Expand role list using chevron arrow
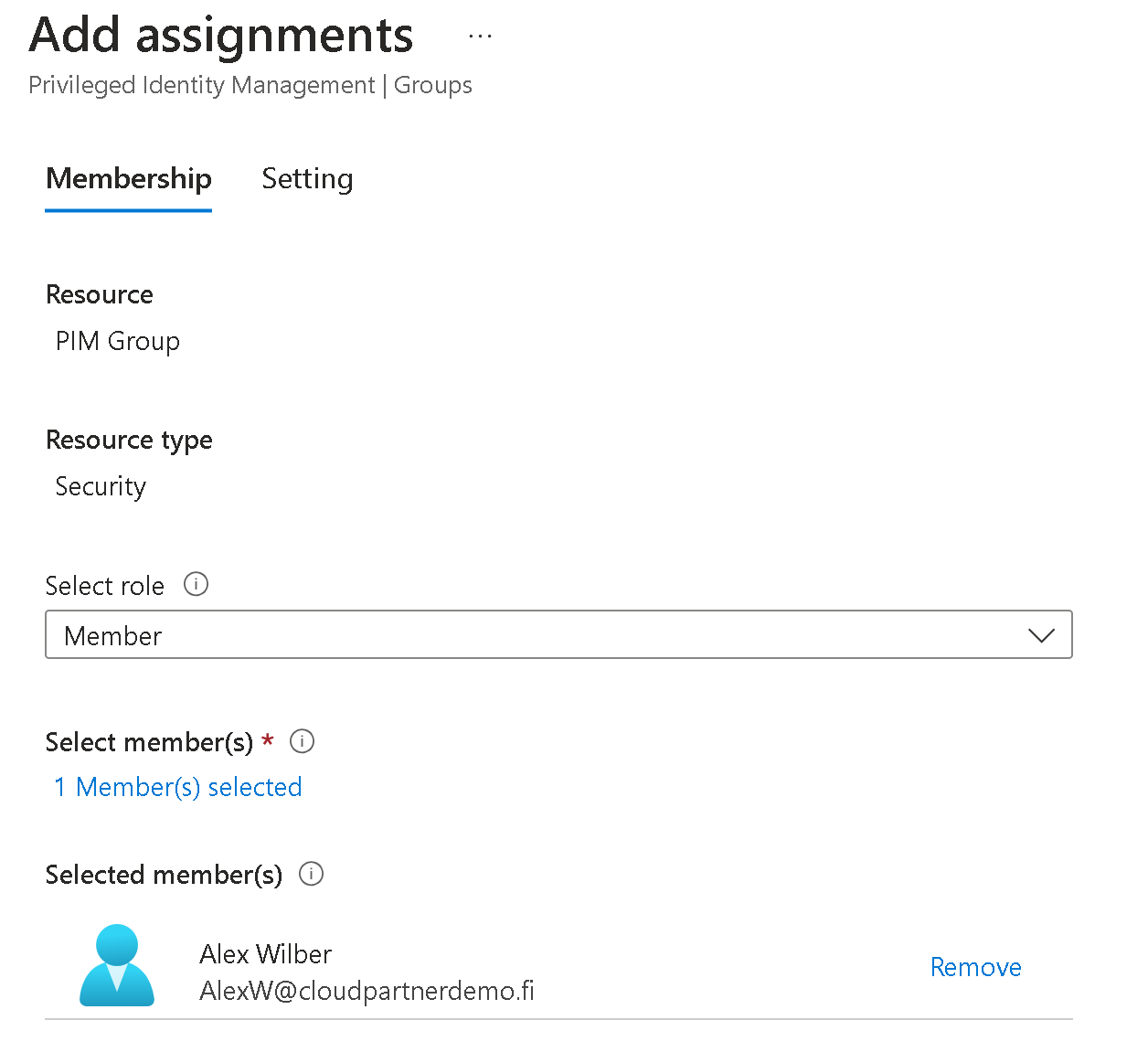1148x1052 pixels. tap(1041, 635)
